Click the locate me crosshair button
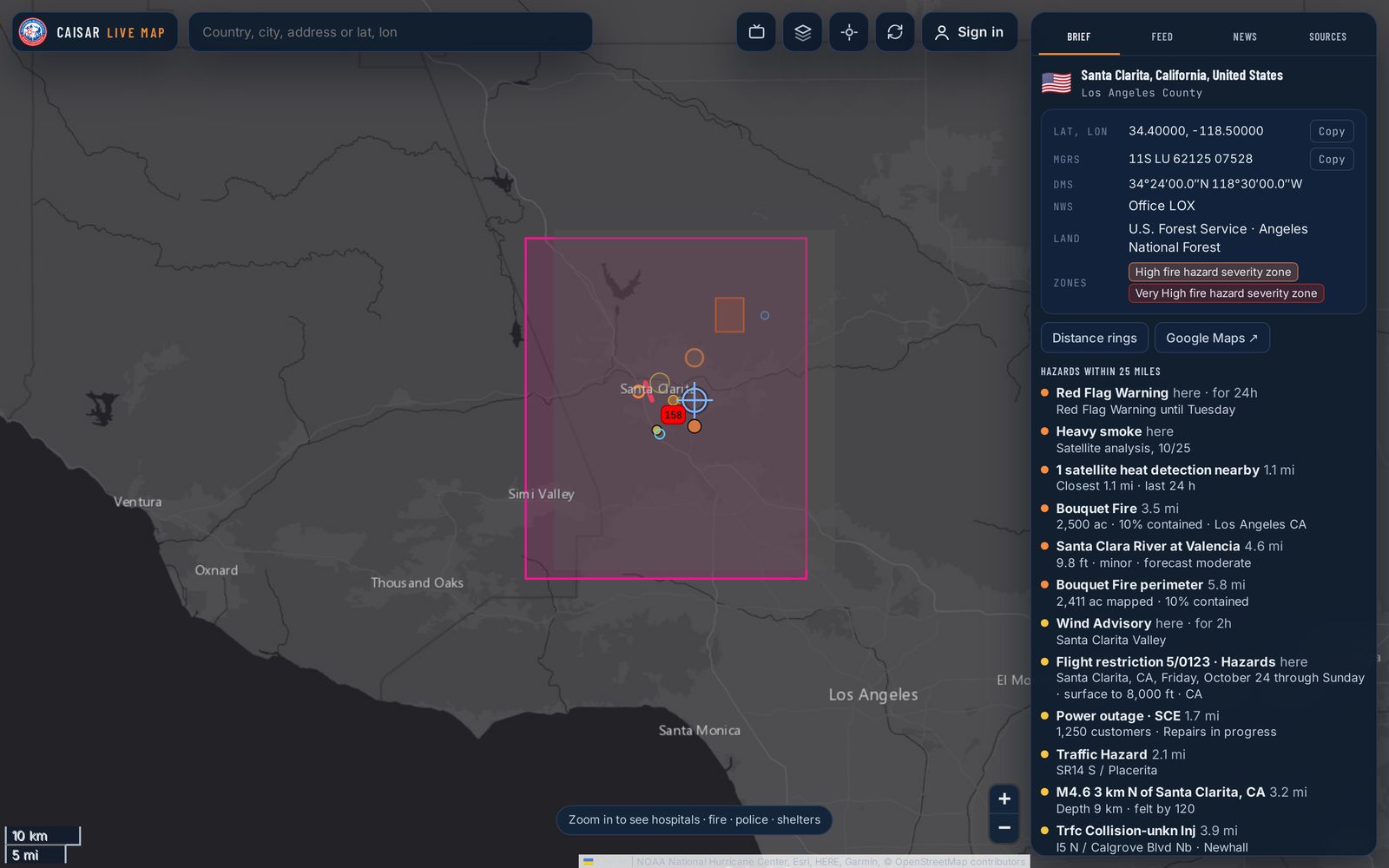 pyautogui.click(x=849, y=32)
